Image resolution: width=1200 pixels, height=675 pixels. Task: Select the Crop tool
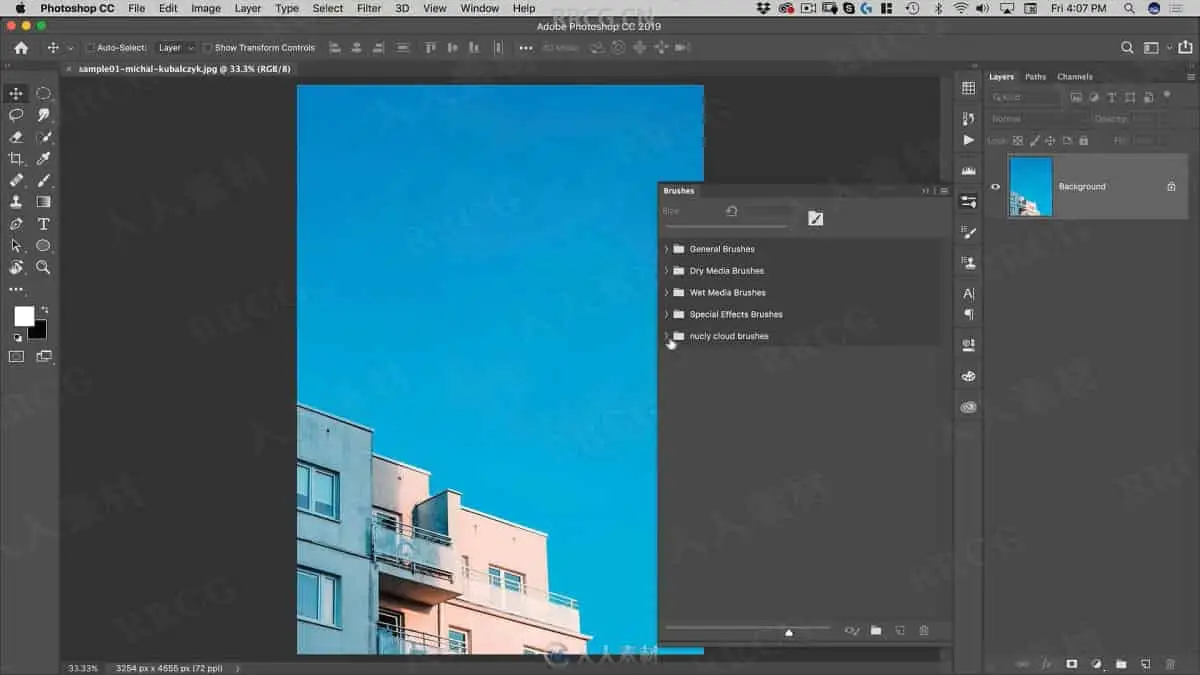click(x=16, y=159)
